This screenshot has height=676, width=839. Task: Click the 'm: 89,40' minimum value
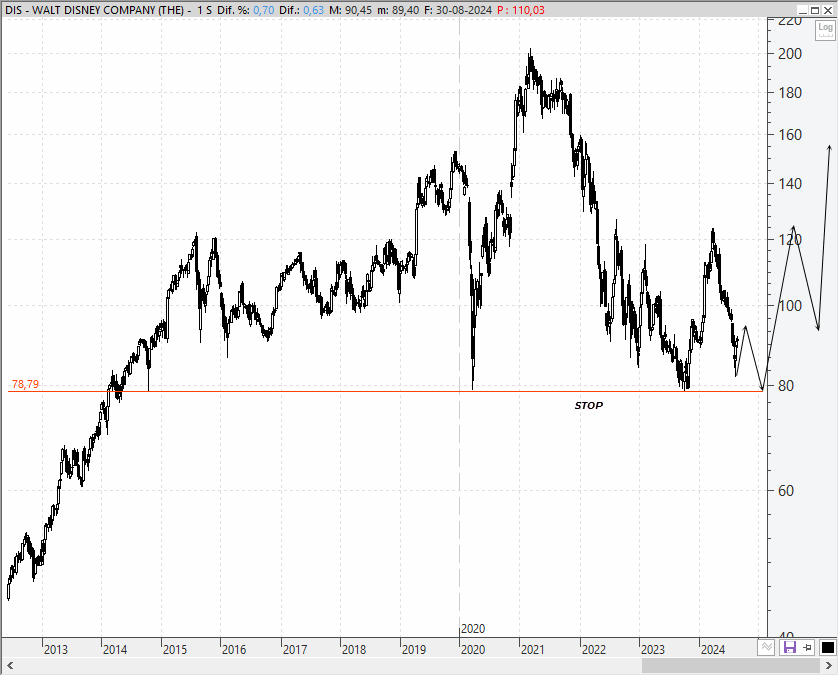[x=399, y=10]
